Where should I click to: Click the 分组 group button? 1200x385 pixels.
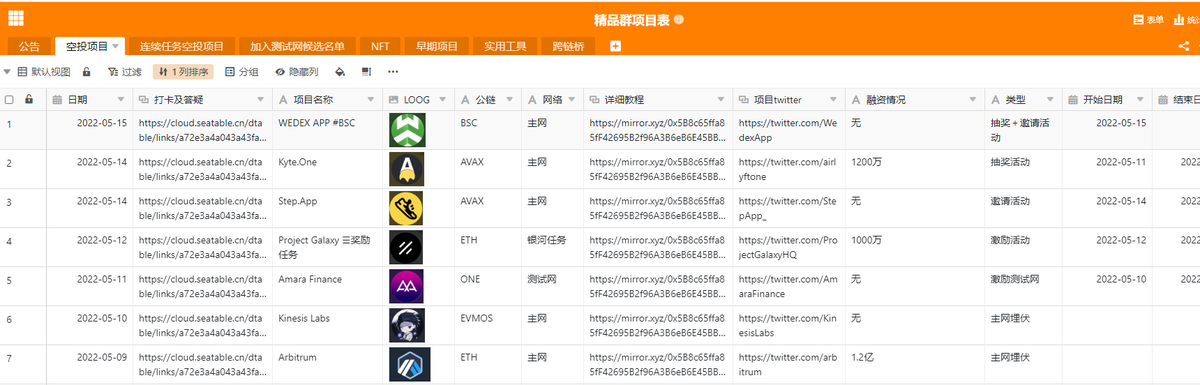point(242,72)
